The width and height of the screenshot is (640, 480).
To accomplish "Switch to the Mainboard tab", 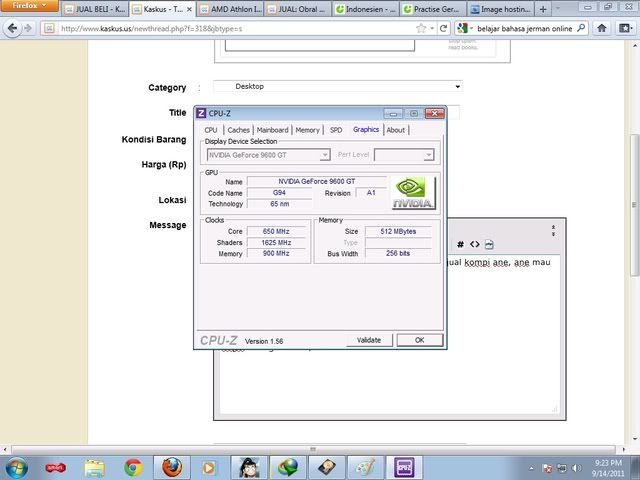I will pos(272,130).
